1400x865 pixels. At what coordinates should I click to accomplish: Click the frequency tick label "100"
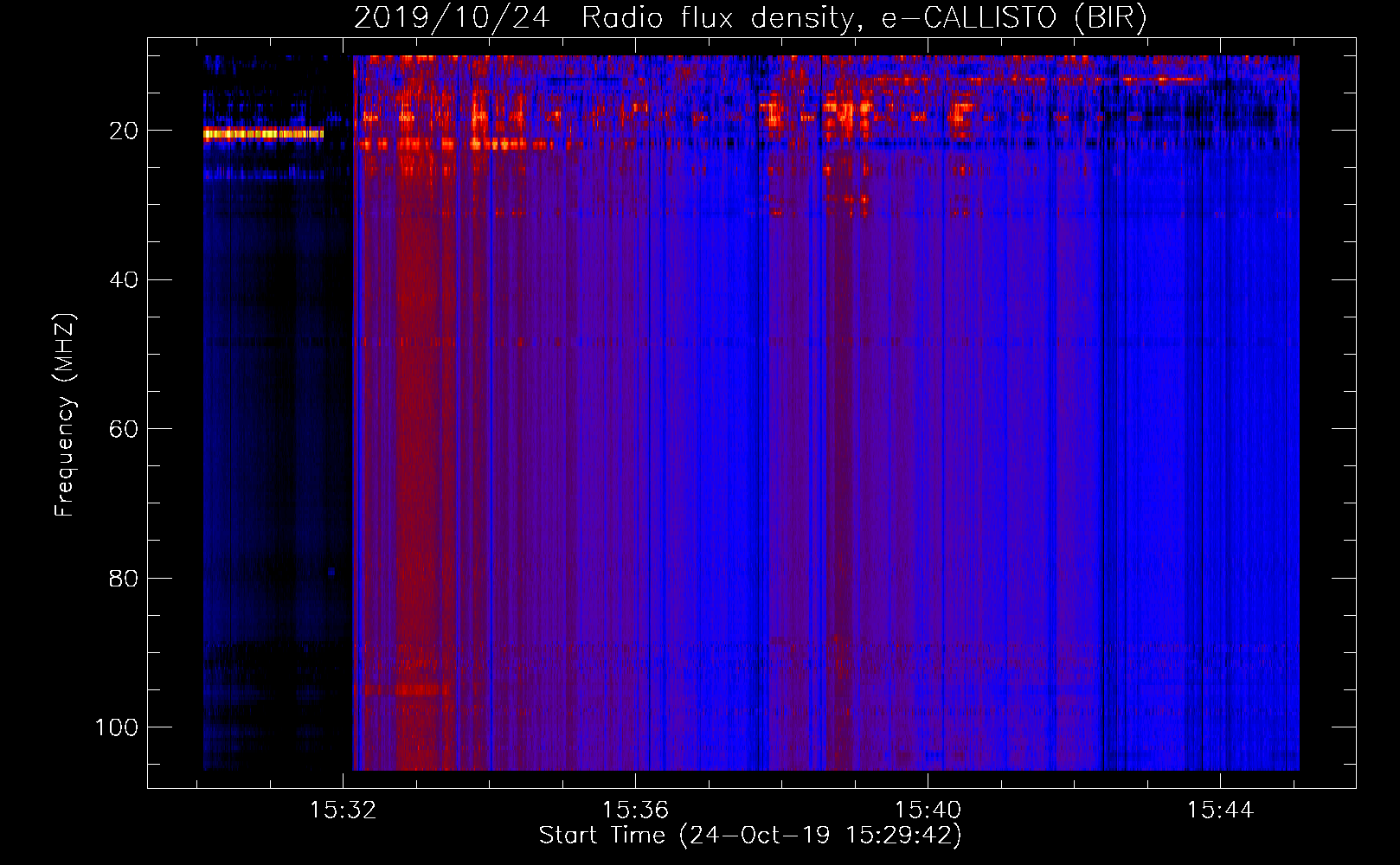[x=117, y=727]
